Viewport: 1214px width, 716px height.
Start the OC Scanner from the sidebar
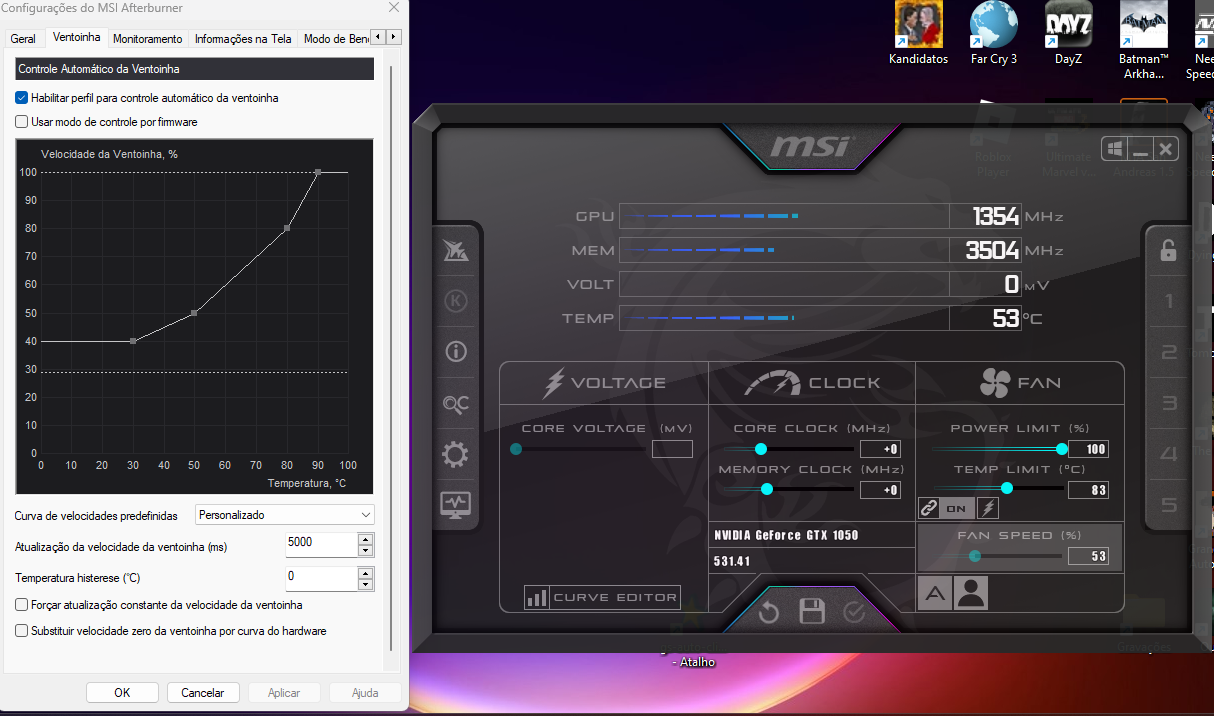[456, 403]
